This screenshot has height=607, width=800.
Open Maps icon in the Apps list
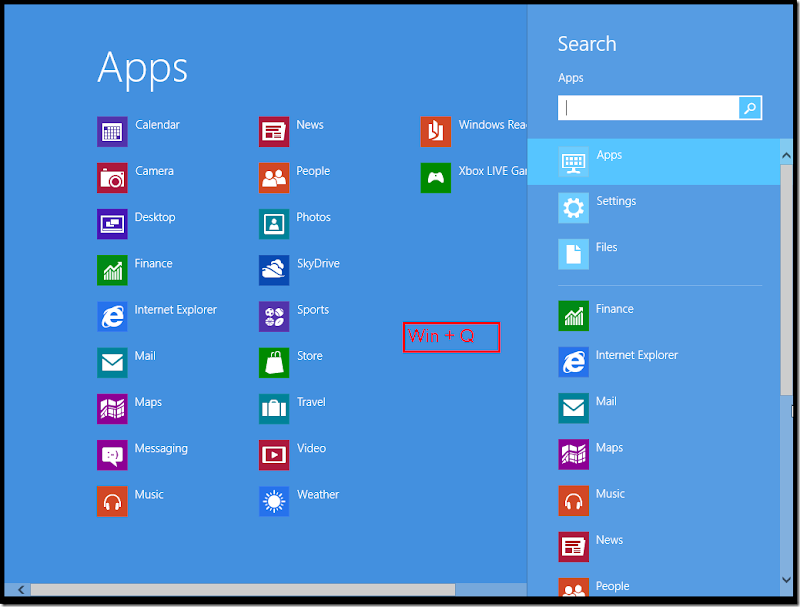(x=112, y=409)
